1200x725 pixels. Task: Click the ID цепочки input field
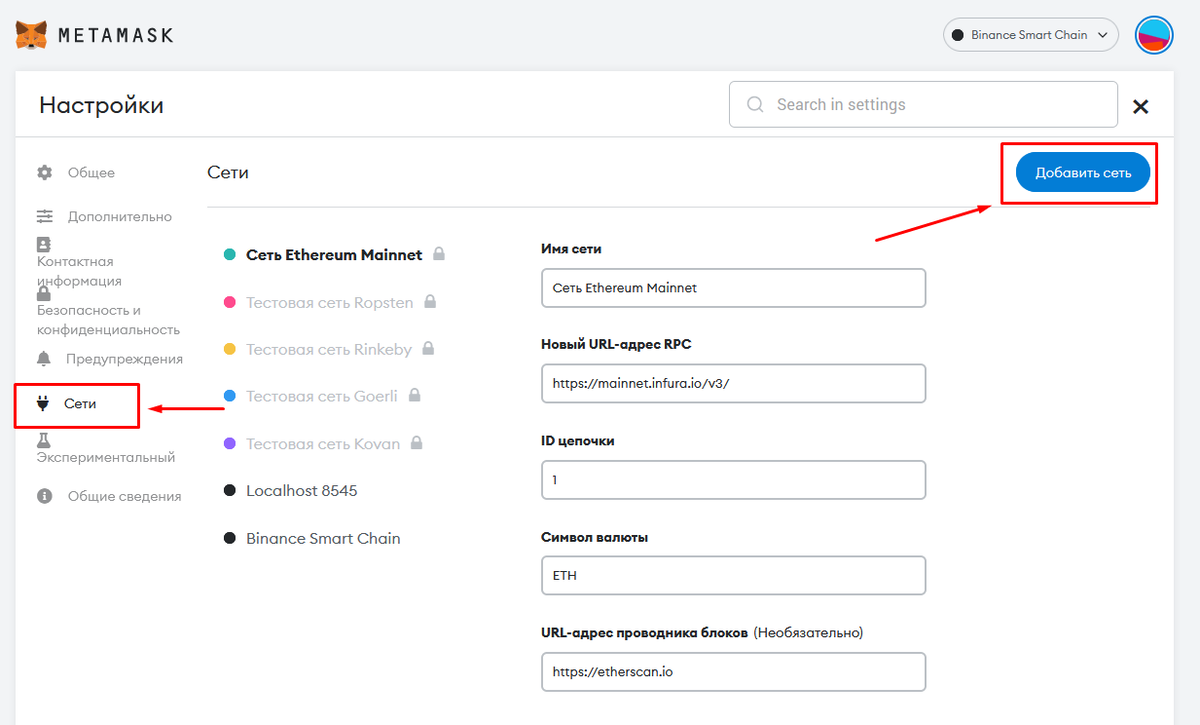point(733,479)
